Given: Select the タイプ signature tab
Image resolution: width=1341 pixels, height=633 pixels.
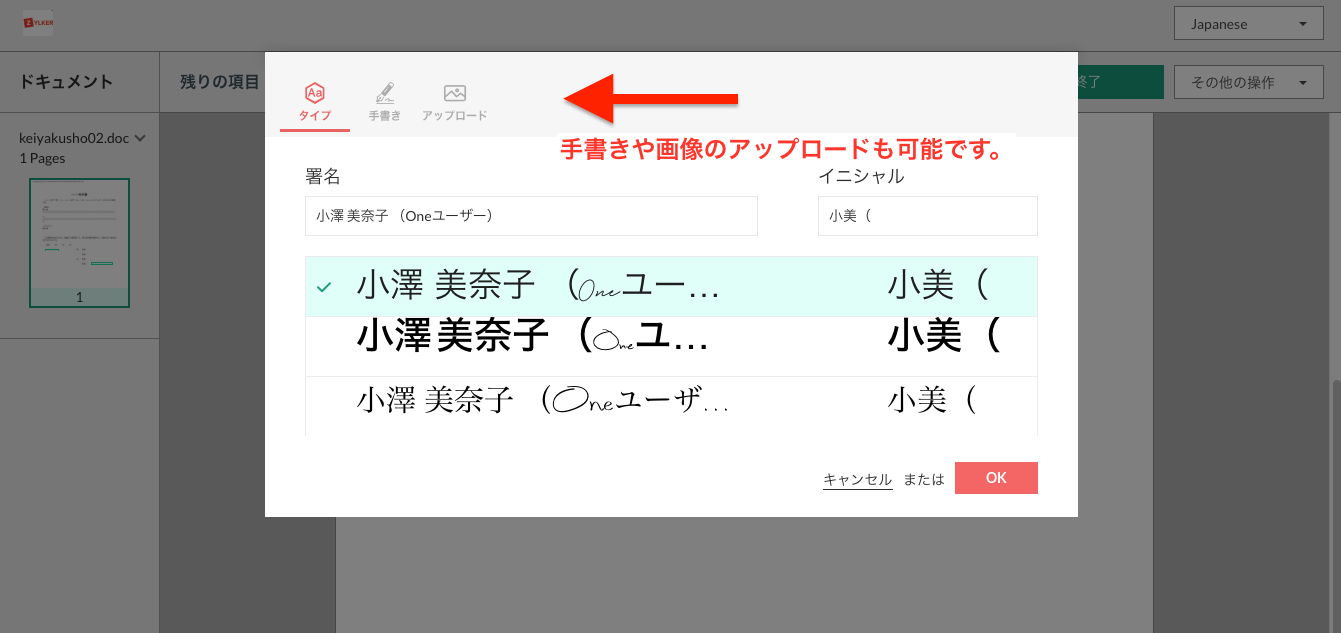Looking at the screenshot, I should tap(315, 104).
